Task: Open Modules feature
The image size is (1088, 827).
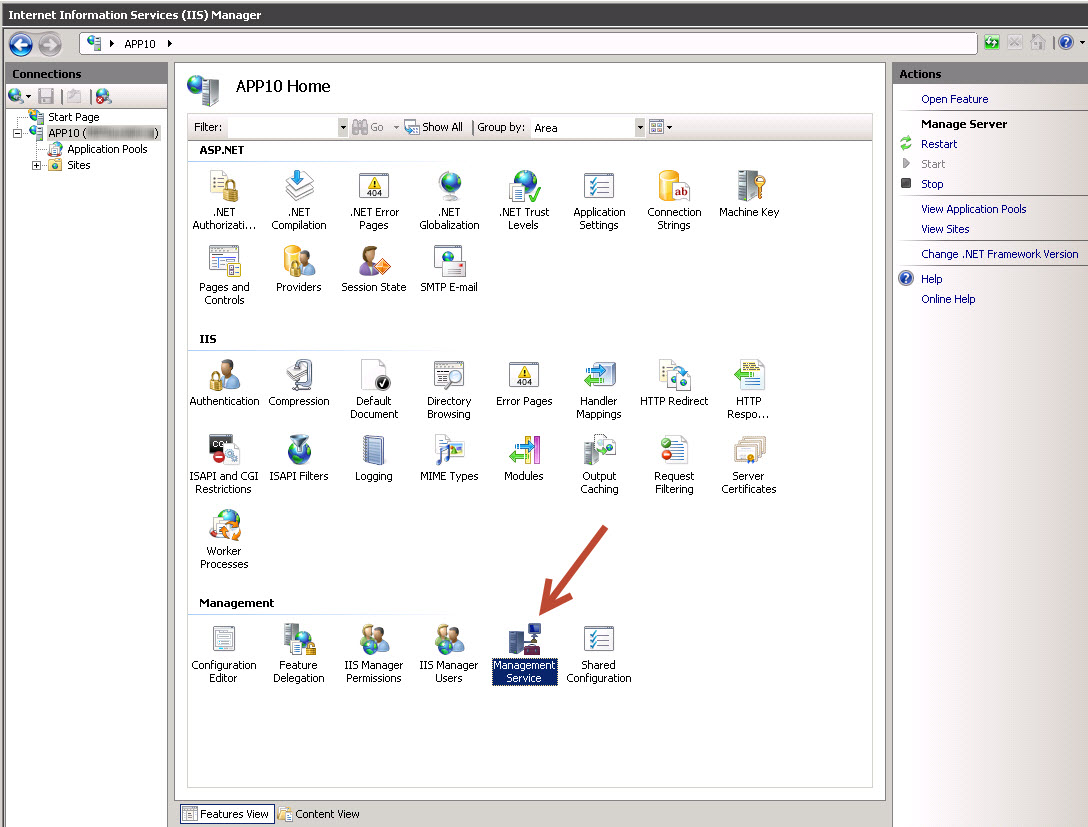Action: tap(524, 458)
